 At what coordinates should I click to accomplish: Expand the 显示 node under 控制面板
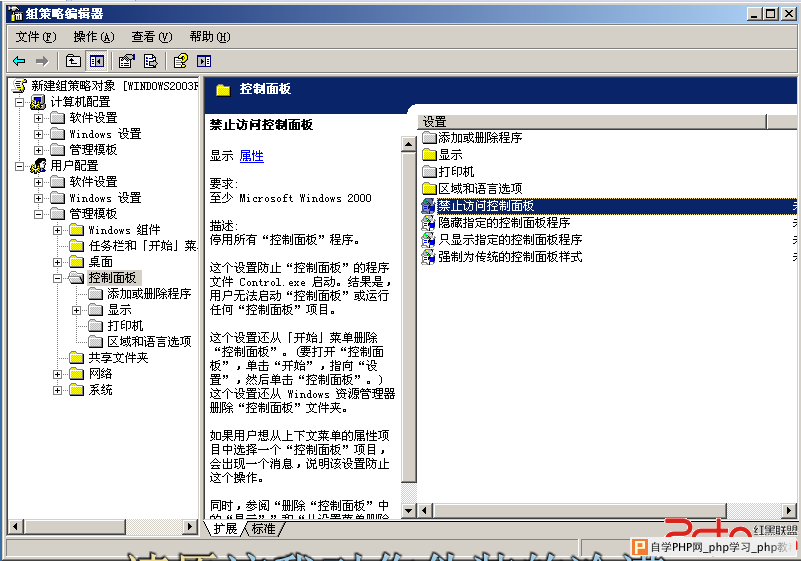point(76,310)
